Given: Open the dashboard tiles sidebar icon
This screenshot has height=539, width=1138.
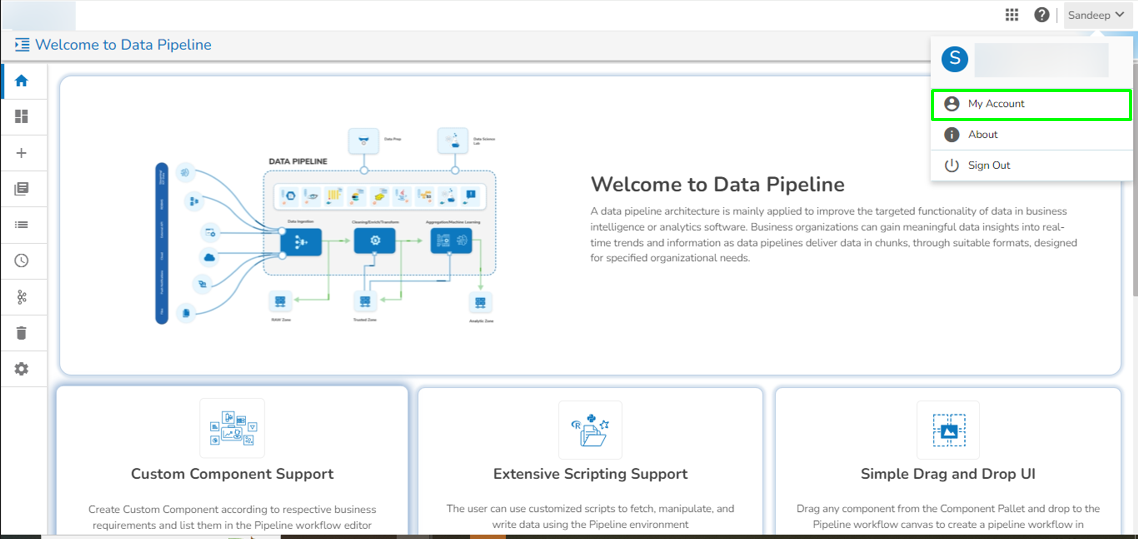Looking at the screenshot, I should (22, 116).
